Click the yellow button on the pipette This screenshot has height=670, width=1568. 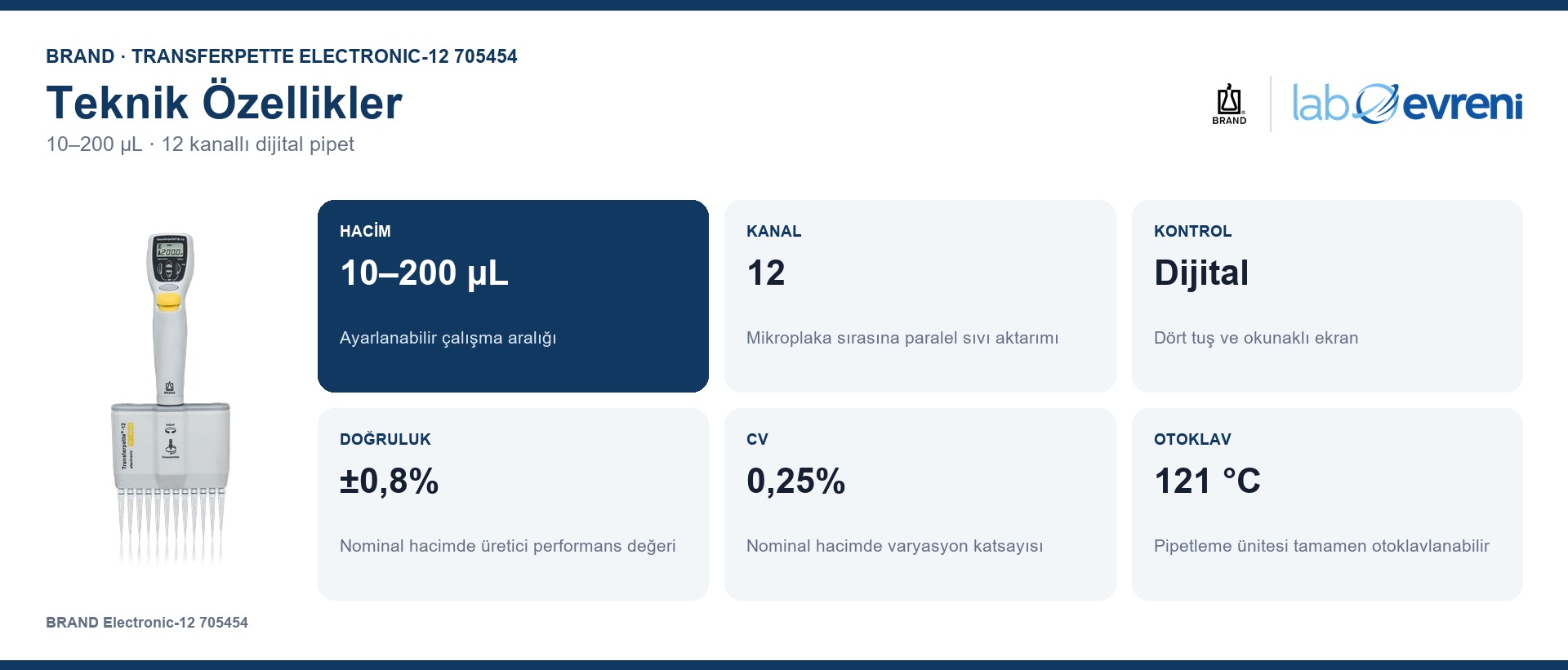(x=169, y=302)
